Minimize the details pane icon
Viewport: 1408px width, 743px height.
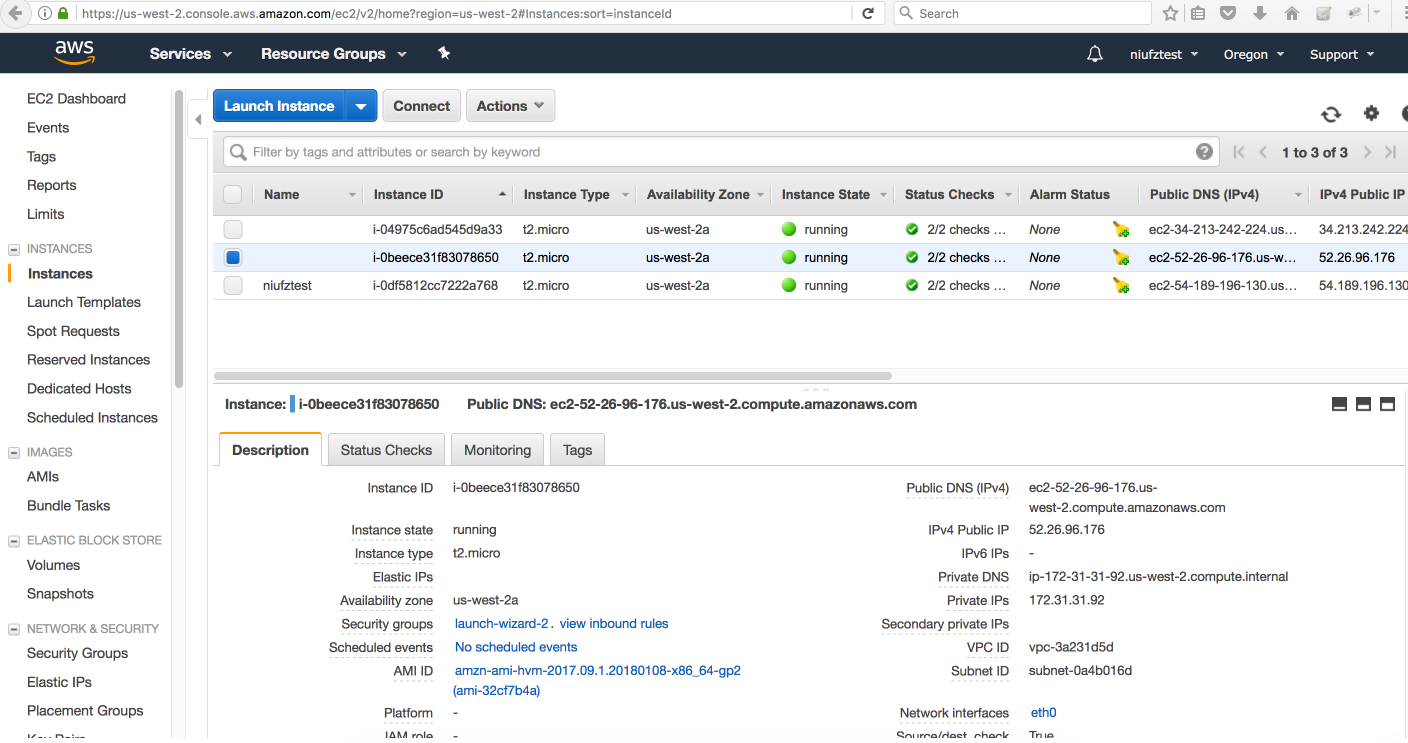(x=1339, y=404)
